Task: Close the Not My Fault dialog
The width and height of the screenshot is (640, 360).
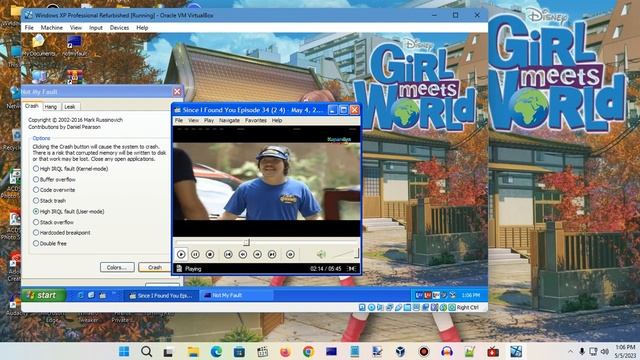Action: point(177,92)
